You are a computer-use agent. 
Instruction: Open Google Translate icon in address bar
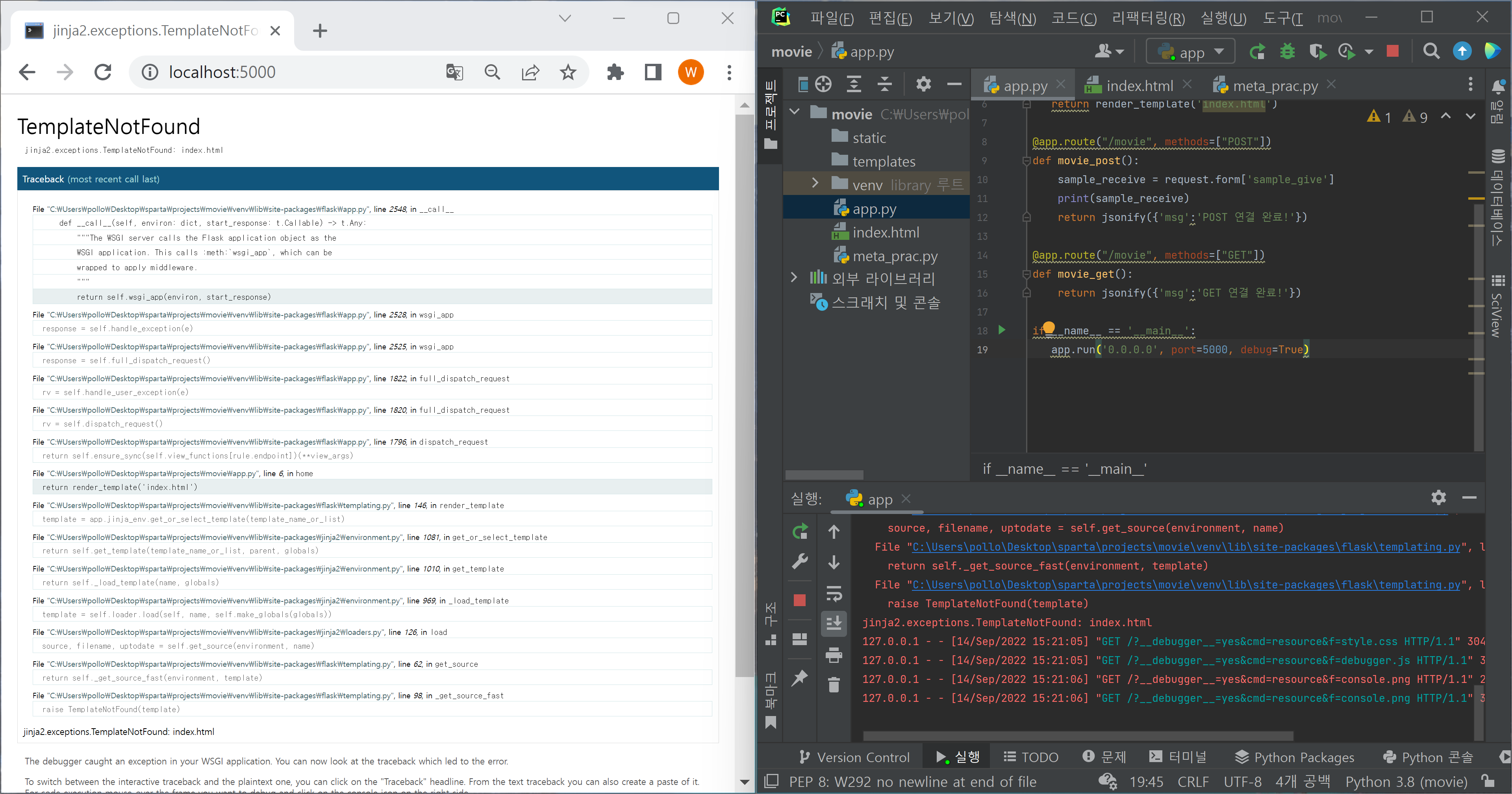455,72
